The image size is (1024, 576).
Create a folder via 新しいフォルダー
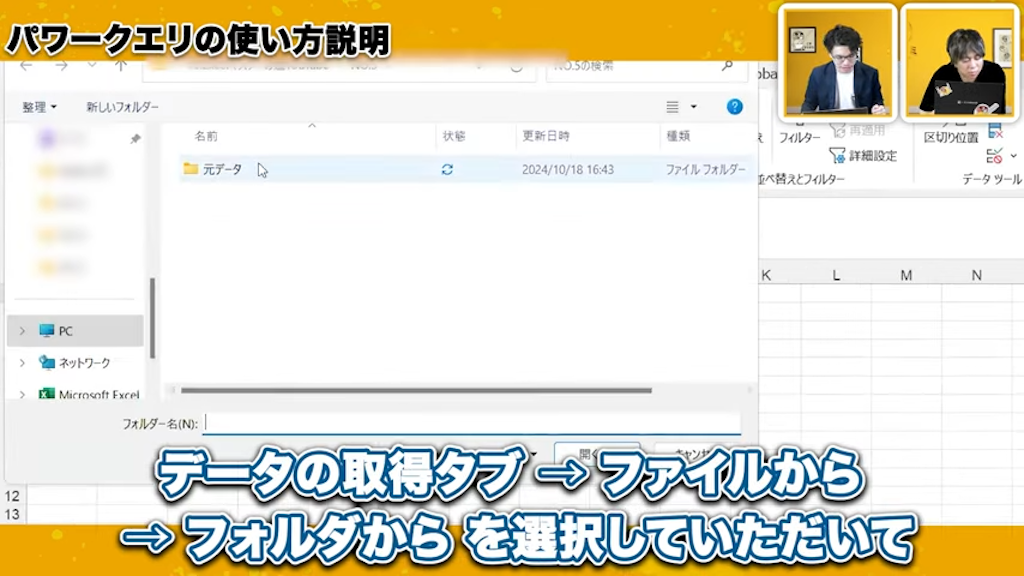click(x=122, y=106)
